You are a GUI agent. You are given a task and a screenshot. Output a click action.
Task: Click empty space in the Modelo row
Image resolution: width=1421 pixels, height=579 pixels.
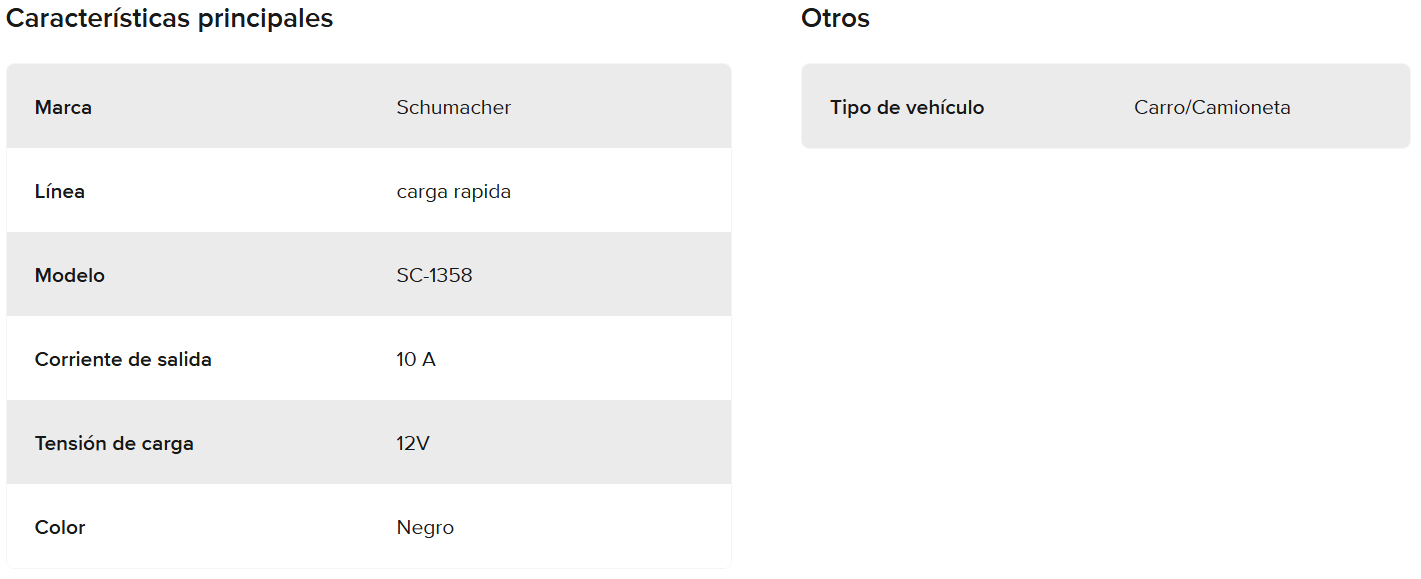[620, 275]
